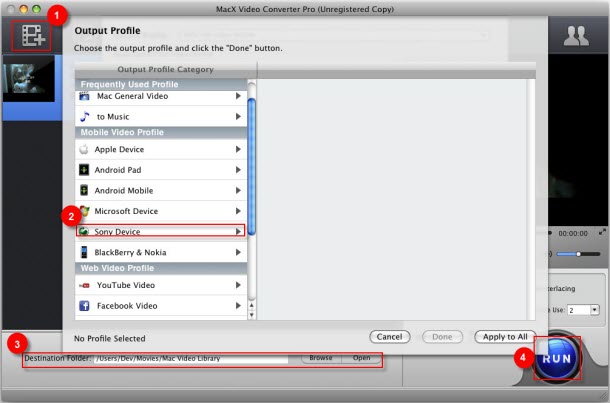Choose the Sony Device category

(161, 231)
